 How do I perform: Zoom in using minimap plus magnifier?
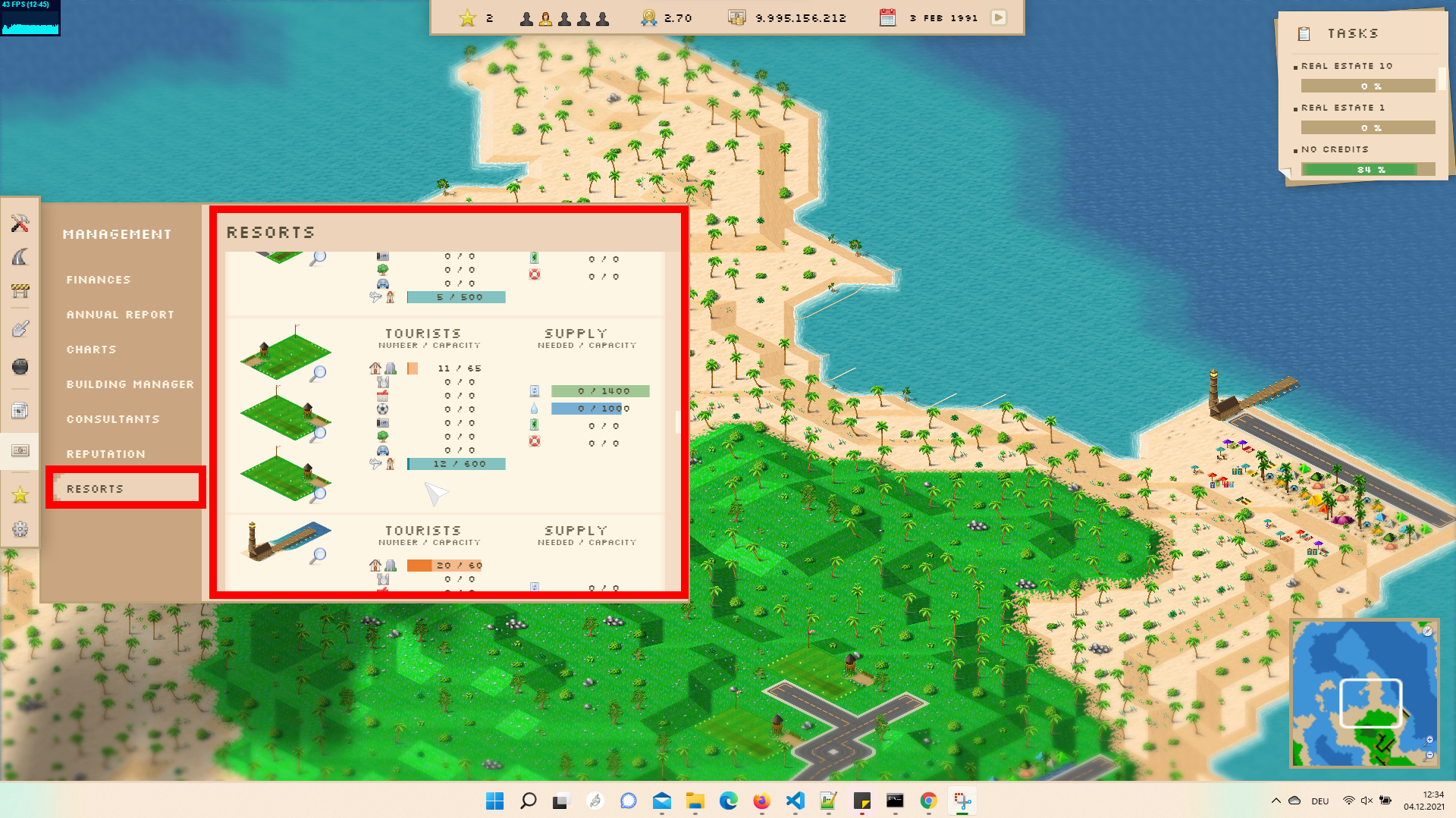(x=1429, y=740)
